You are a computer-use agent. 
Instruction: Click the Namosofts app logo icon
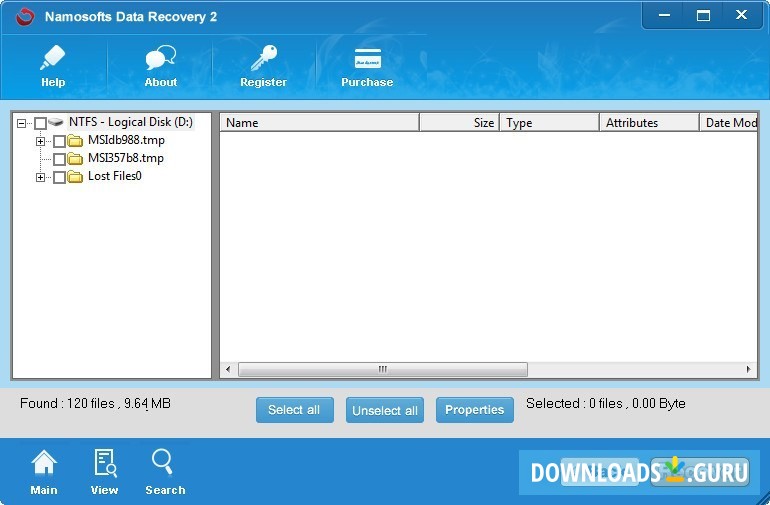click(25, 17)
